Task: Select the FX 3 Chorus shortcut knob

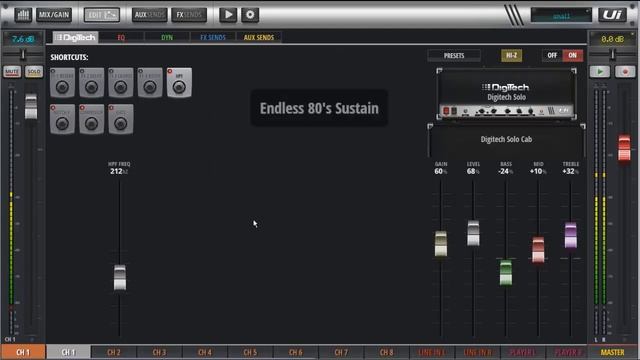Action: 121,83
